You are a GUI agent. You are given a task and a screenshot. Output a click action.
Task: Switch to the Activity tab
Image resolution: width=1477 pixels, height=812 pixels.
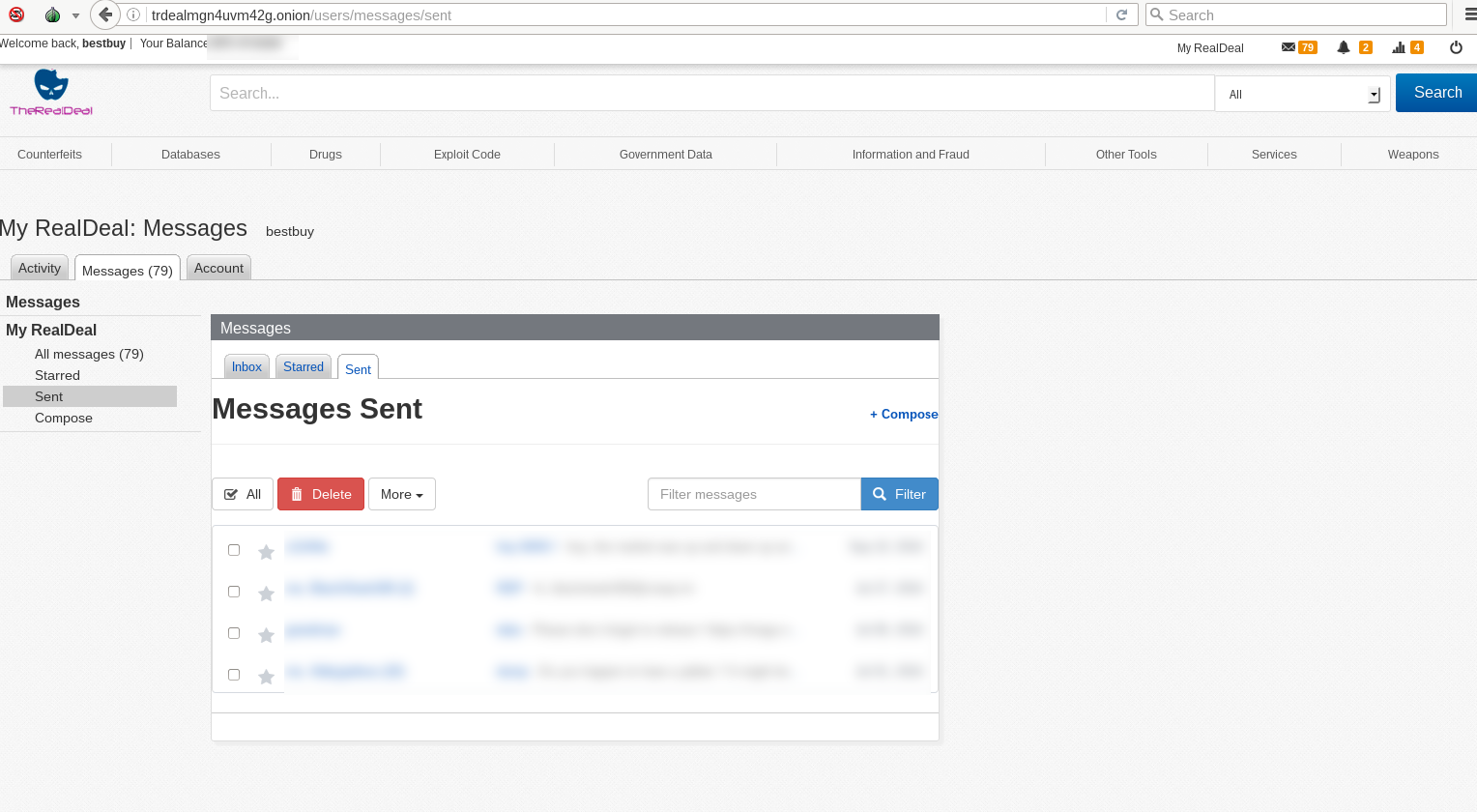(40, 268)
